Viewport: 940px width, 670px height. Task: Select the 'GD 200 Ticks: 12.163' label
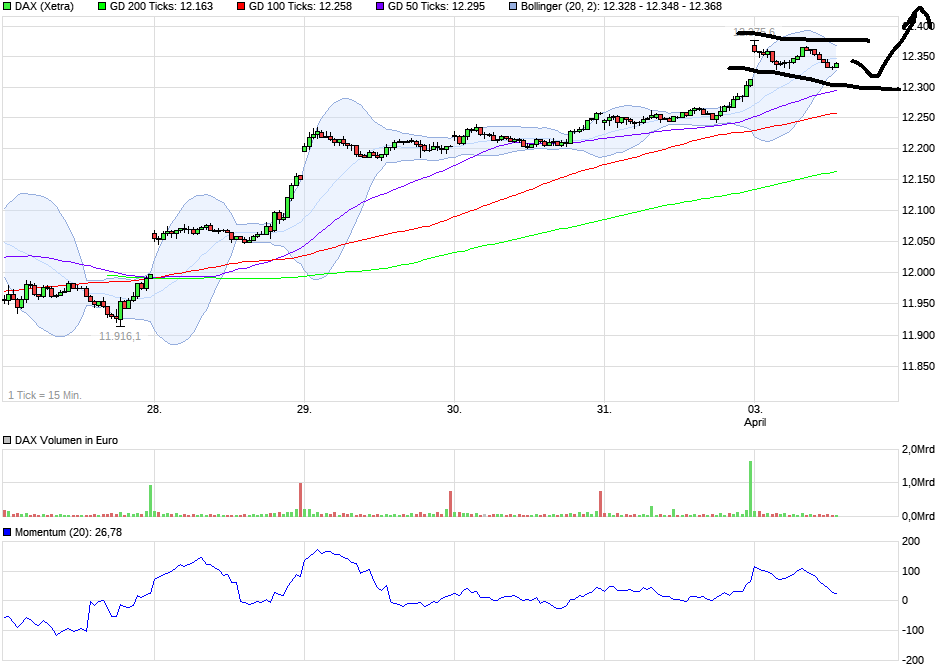pos(161,7)
